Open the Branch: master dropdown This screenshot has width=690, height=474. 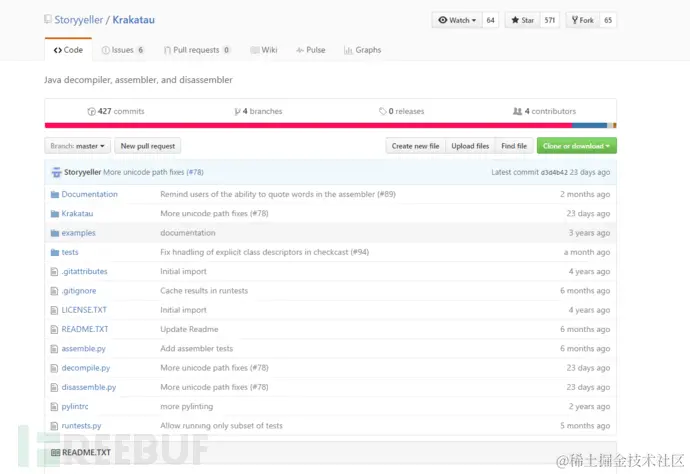(x=77, y=146)
